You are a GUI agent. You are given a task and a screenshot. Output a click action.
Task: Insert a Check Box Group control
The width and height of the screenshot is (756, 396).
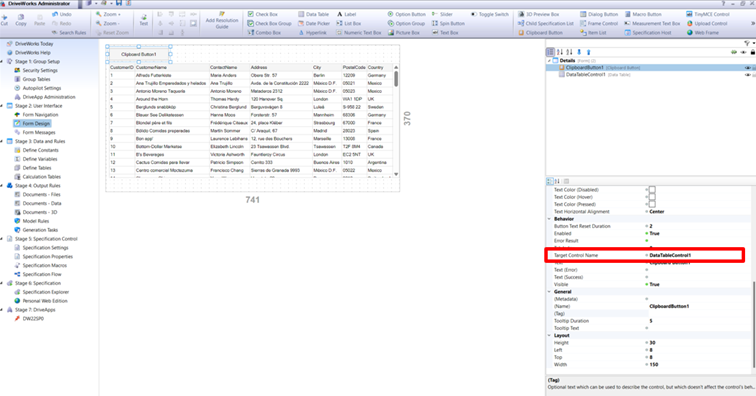[x=270, y=23]
